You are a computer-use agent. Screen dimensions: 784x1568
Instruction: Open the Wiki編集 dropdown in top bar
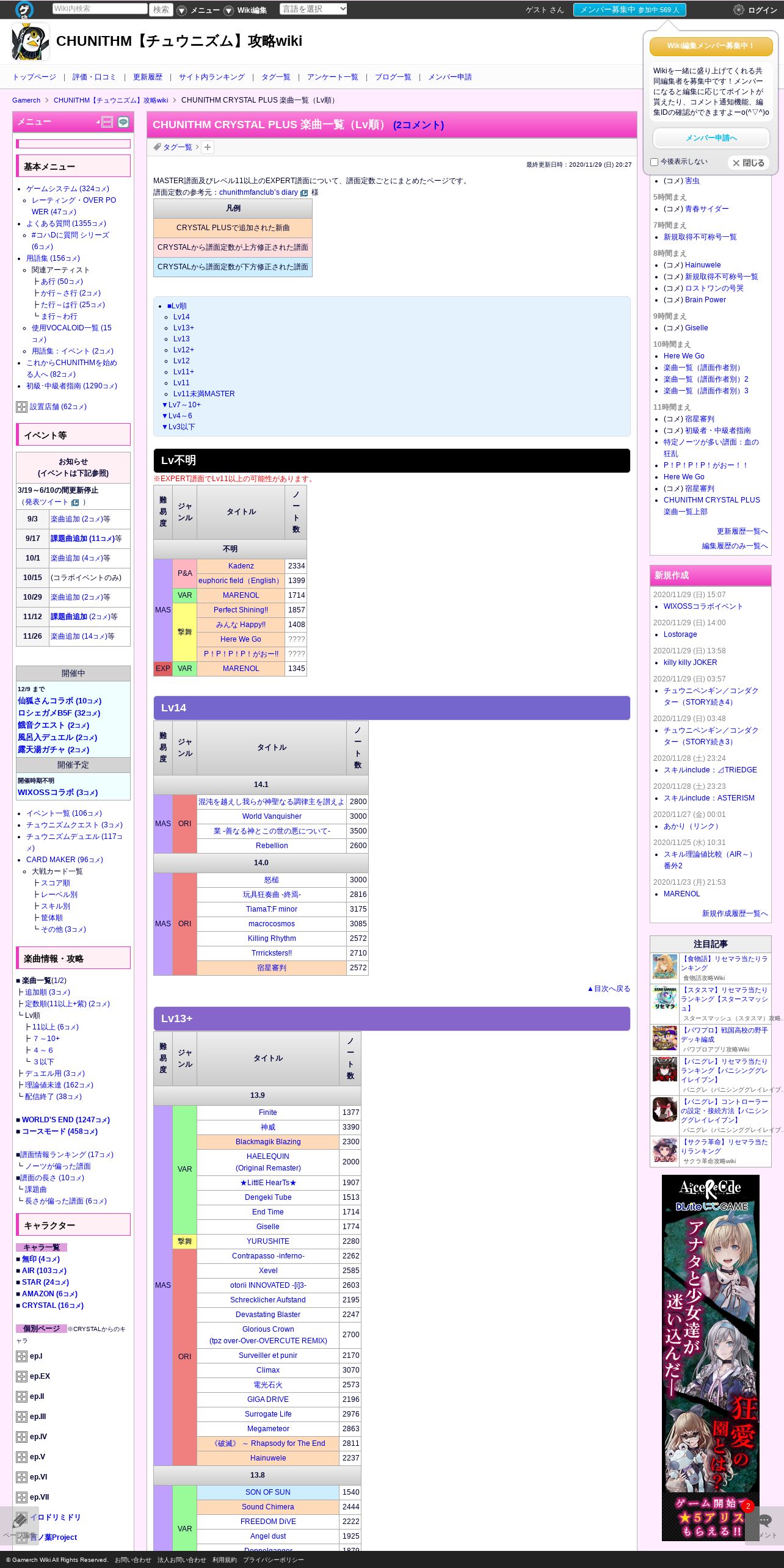click(245, 10)
